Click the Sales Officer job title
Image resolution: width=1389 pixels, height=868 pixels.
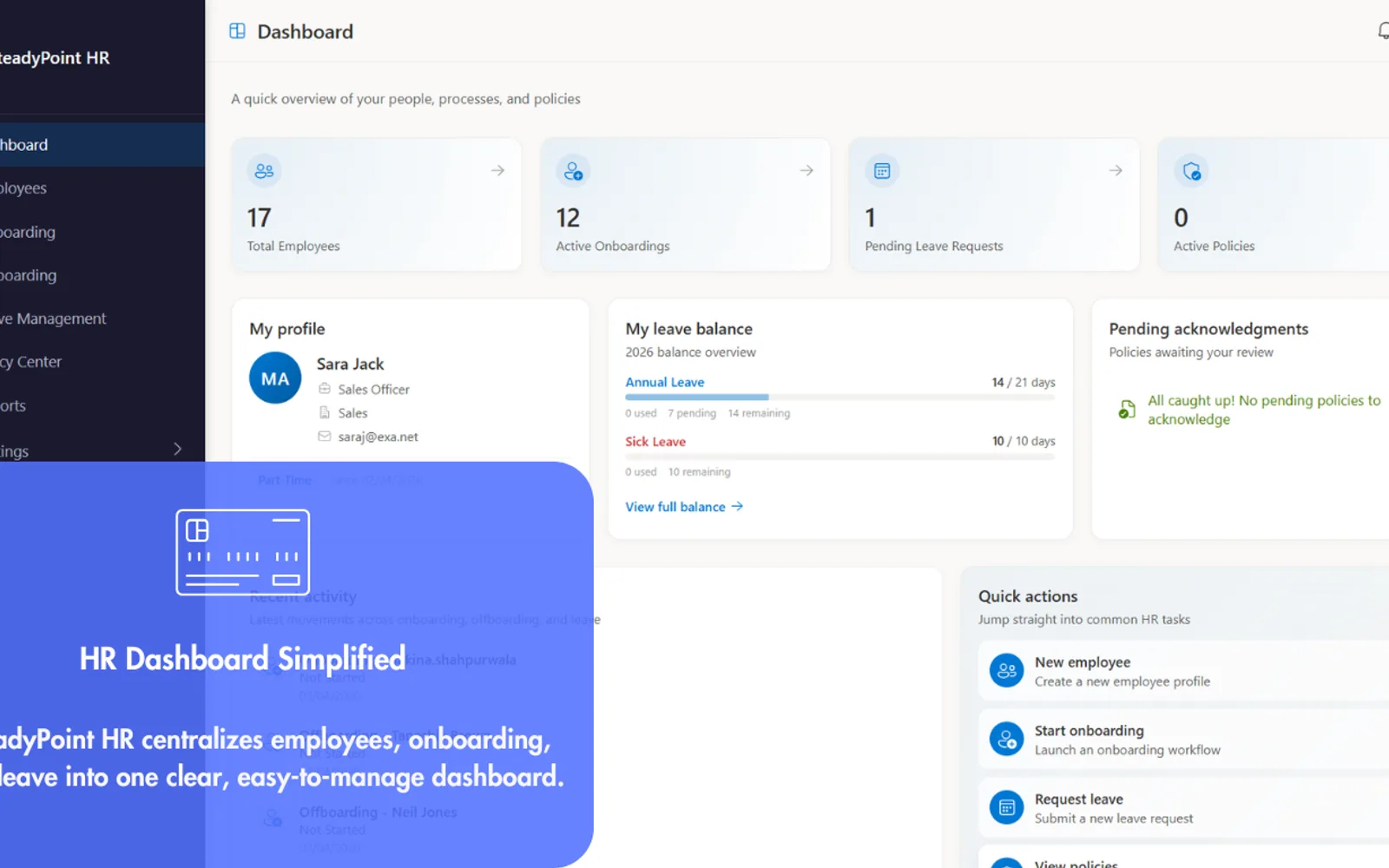click(x=374, y=389)
